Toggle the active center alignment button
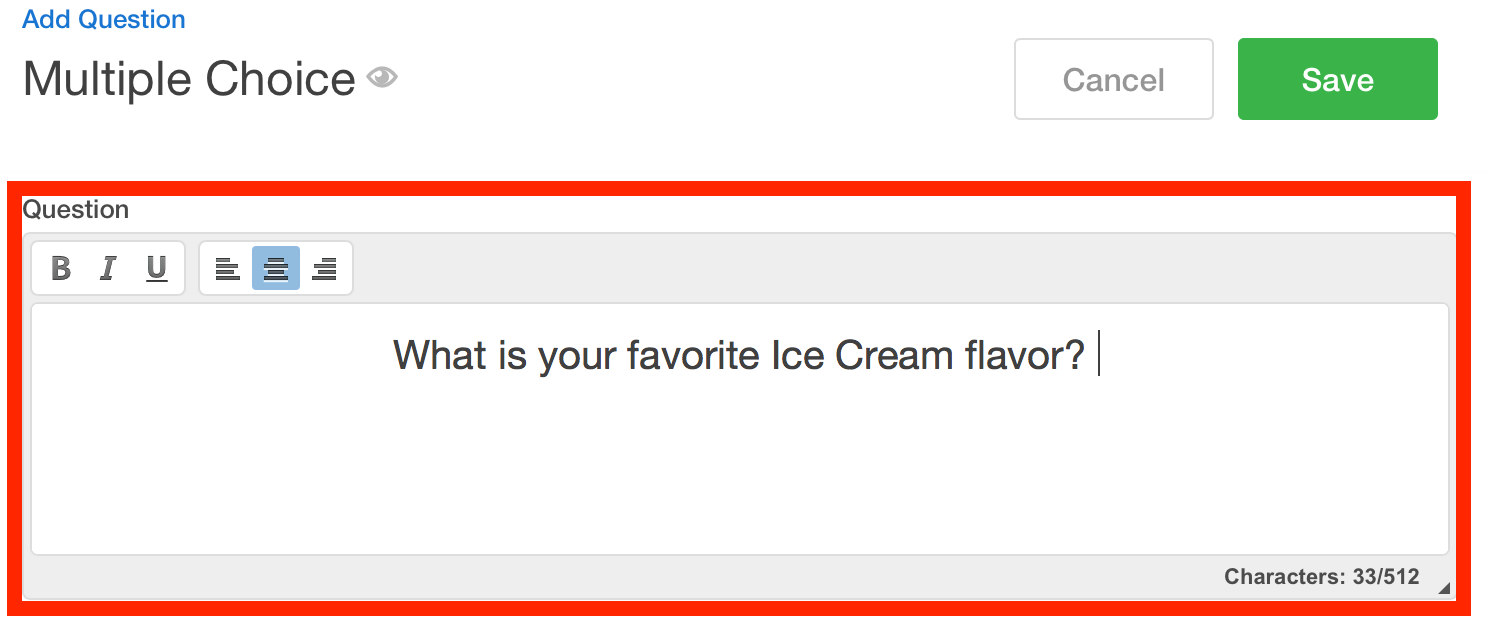The height and width of the screenshot is (630, 1488). coord(276,268)
